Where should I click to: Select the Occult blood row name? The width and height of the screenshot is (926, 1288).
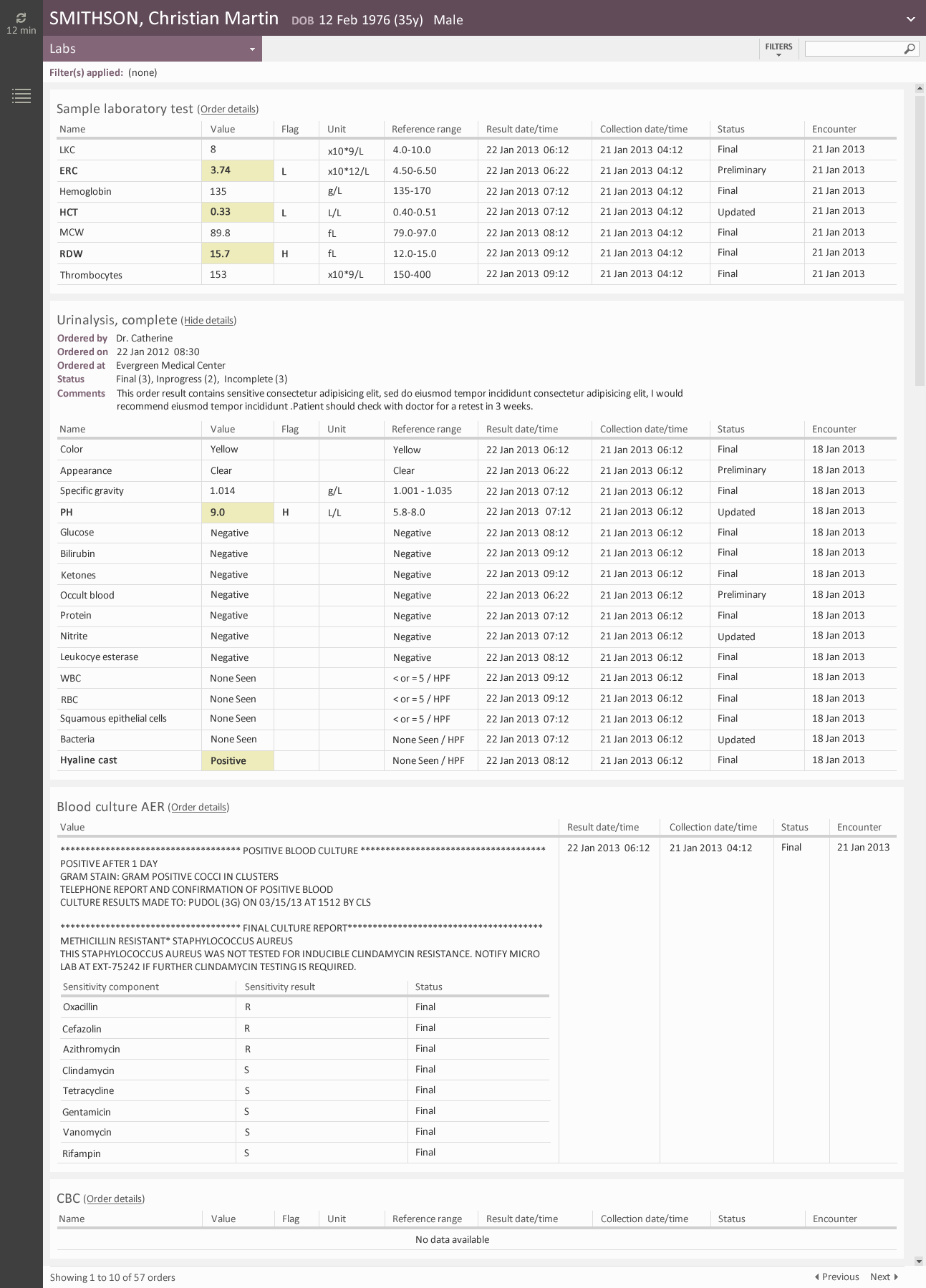coord(87,595)
